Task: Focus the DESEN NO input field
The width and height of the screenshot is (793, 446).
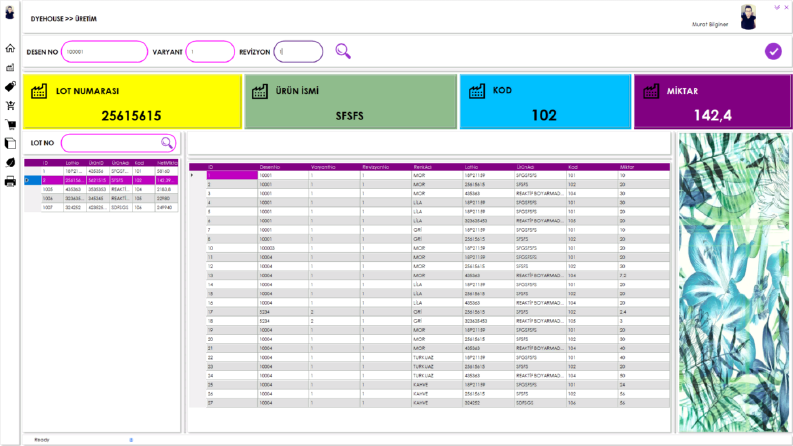Action: pos(104,52)
